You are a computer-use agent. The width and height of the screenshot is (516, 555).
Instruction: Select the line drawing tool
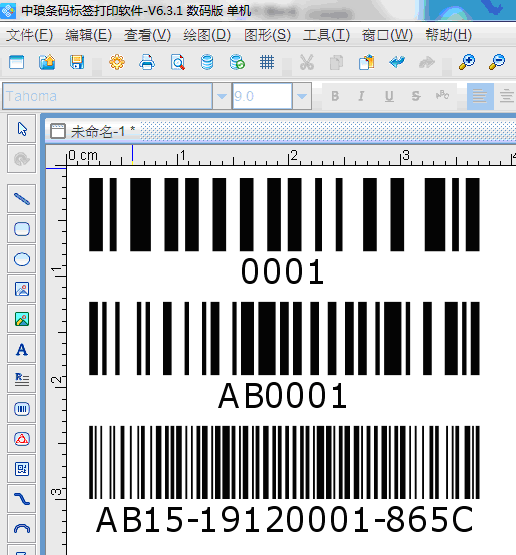coord(22,199)
